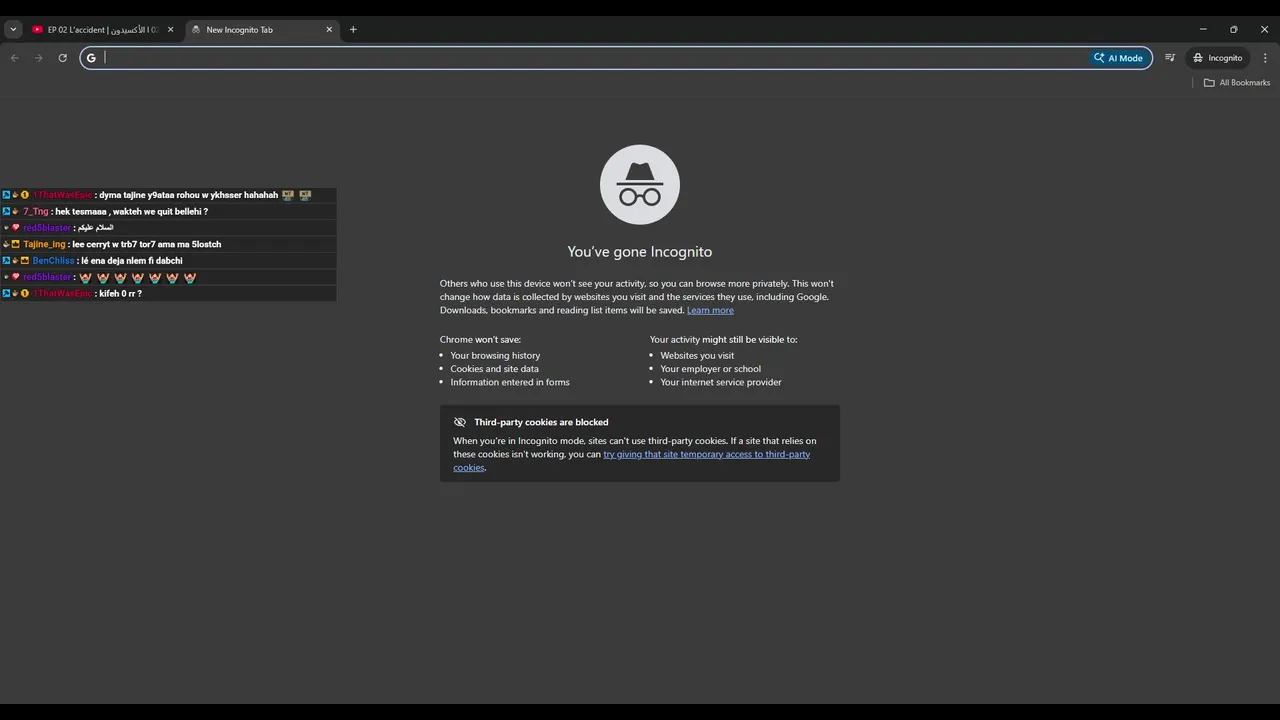Activate the AI Mode button

(1119, 58)
